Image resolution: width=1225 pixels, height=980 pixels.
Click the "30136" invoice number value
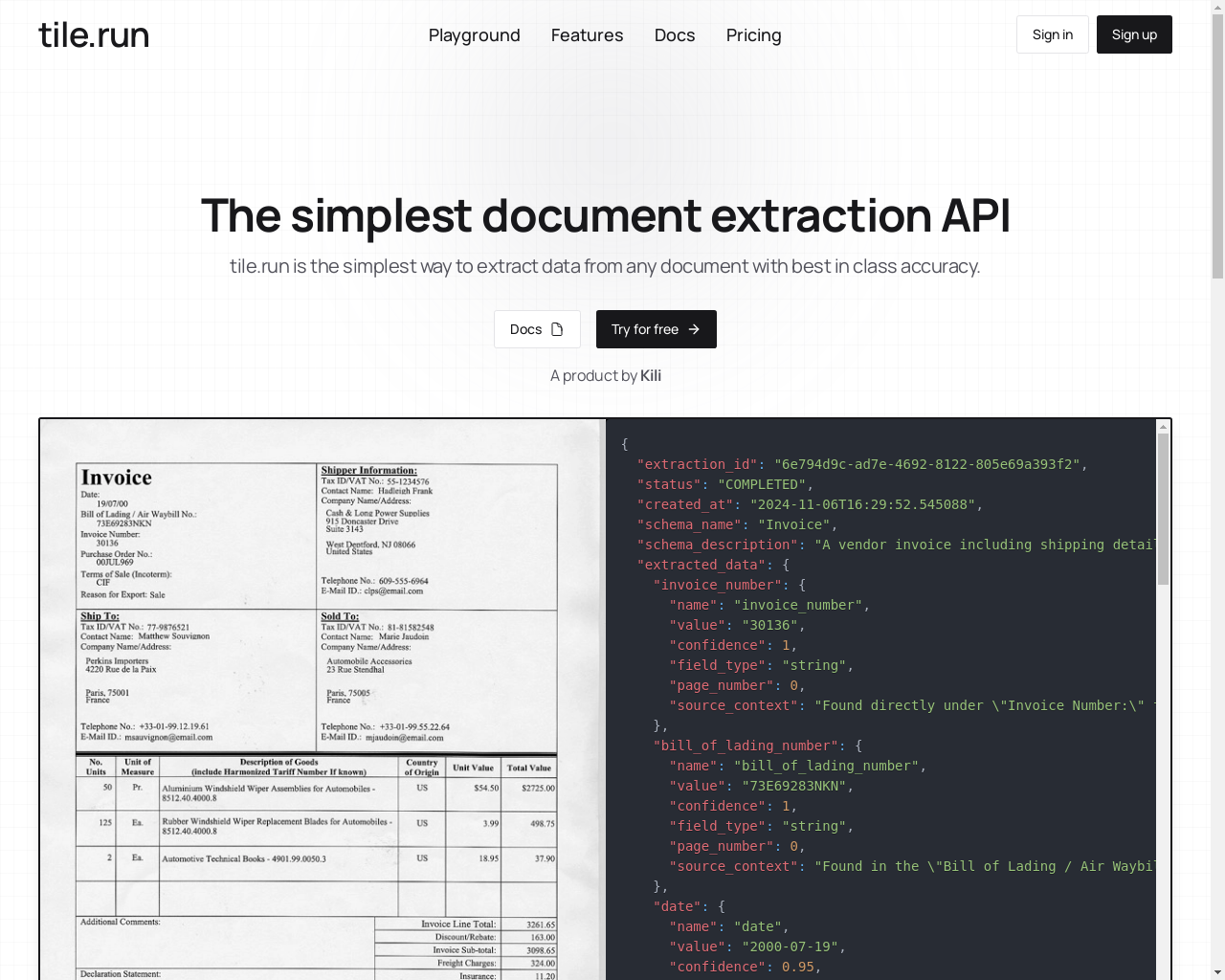[770, 625]
